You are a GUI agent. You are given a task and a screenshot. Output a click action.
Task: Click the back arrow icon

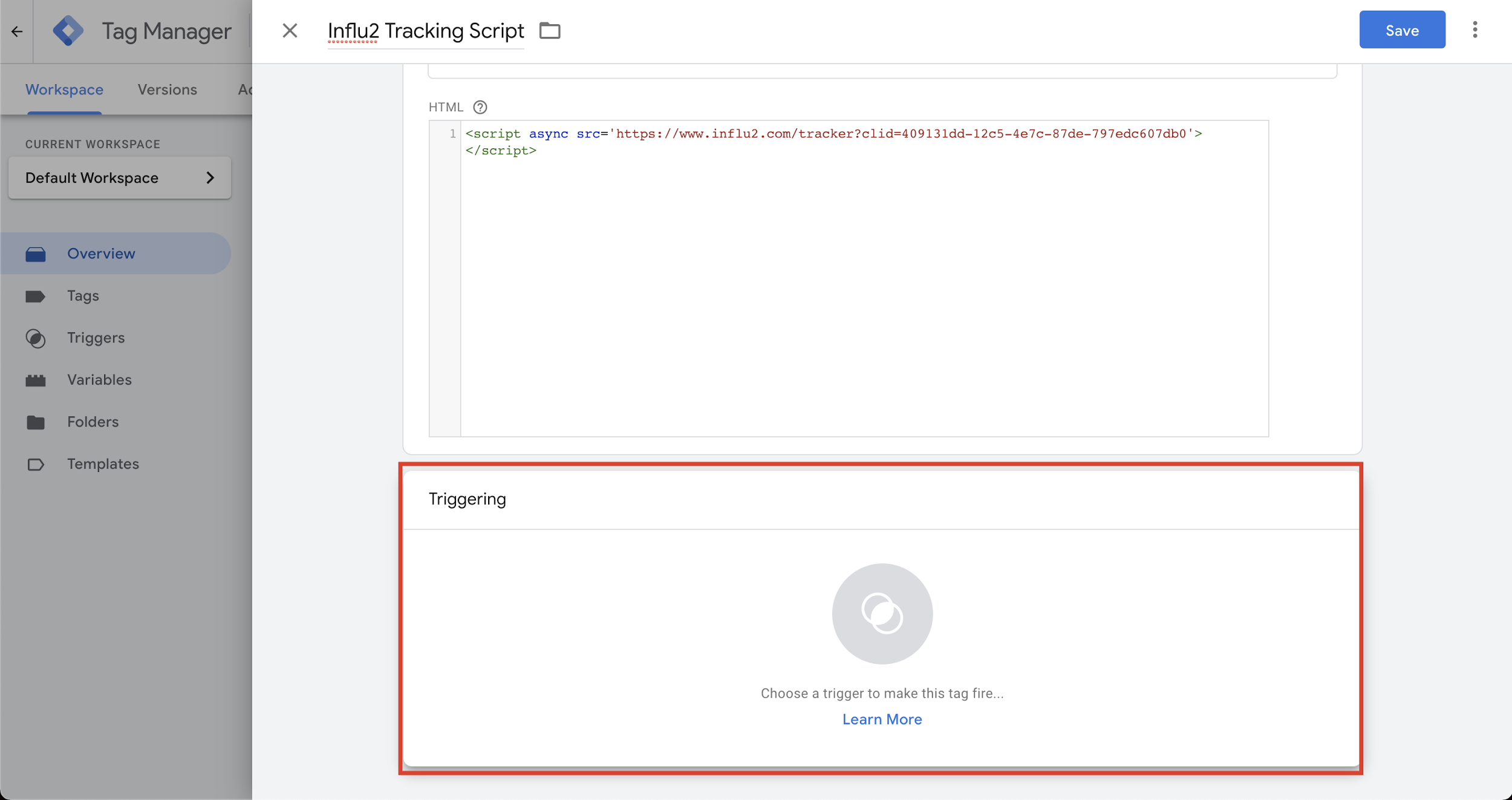17,31
